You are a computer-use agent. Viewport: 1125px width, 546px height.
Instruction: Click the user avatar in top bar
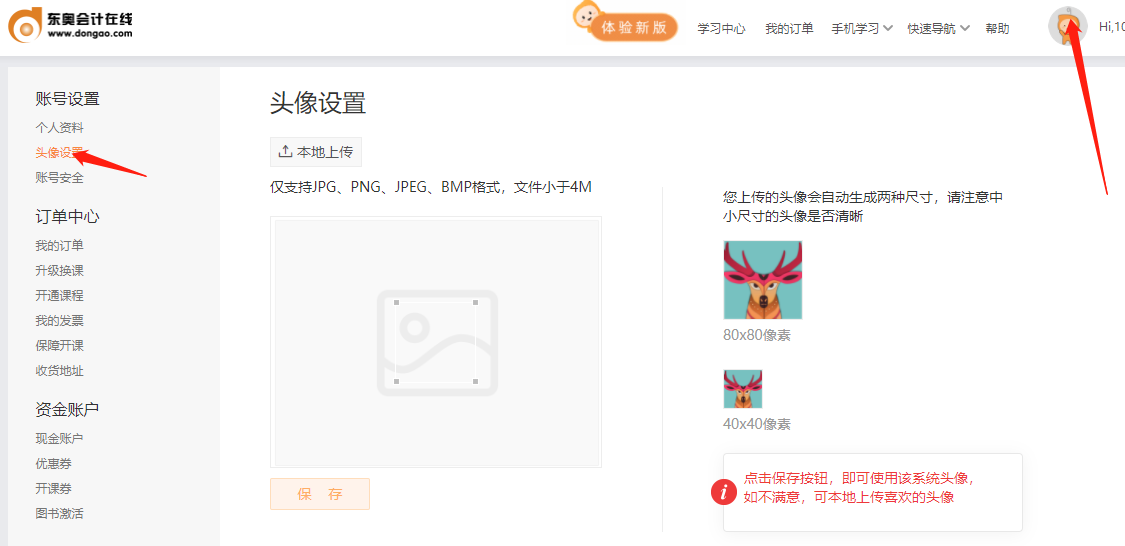(x=1067, y=26)
